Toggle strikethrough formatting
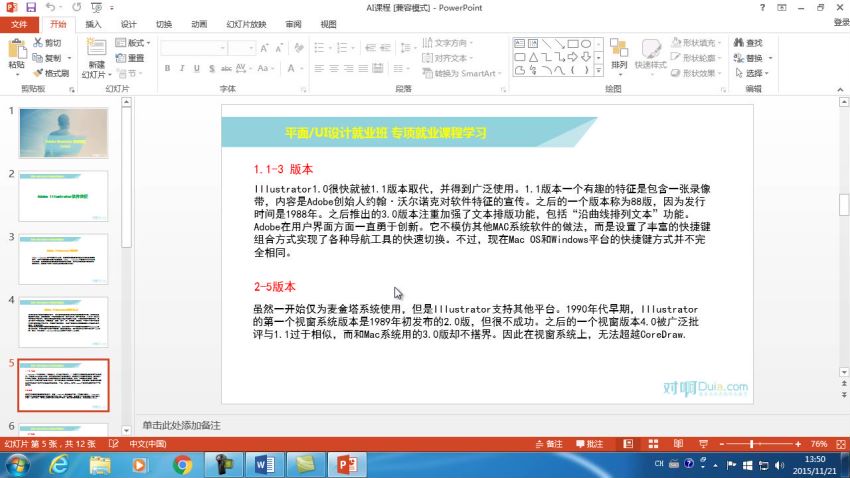 coord(226,68)
